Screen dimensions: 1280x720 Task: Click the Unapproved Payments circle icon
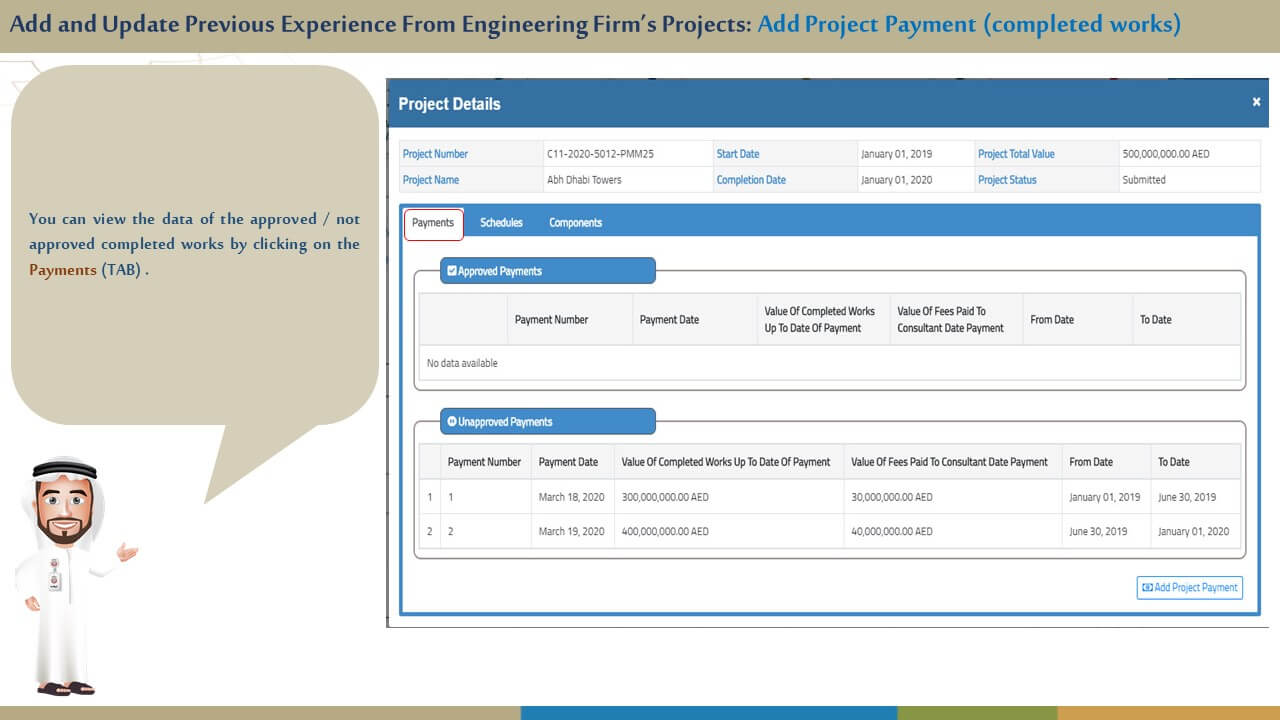(x=452, y=422)
